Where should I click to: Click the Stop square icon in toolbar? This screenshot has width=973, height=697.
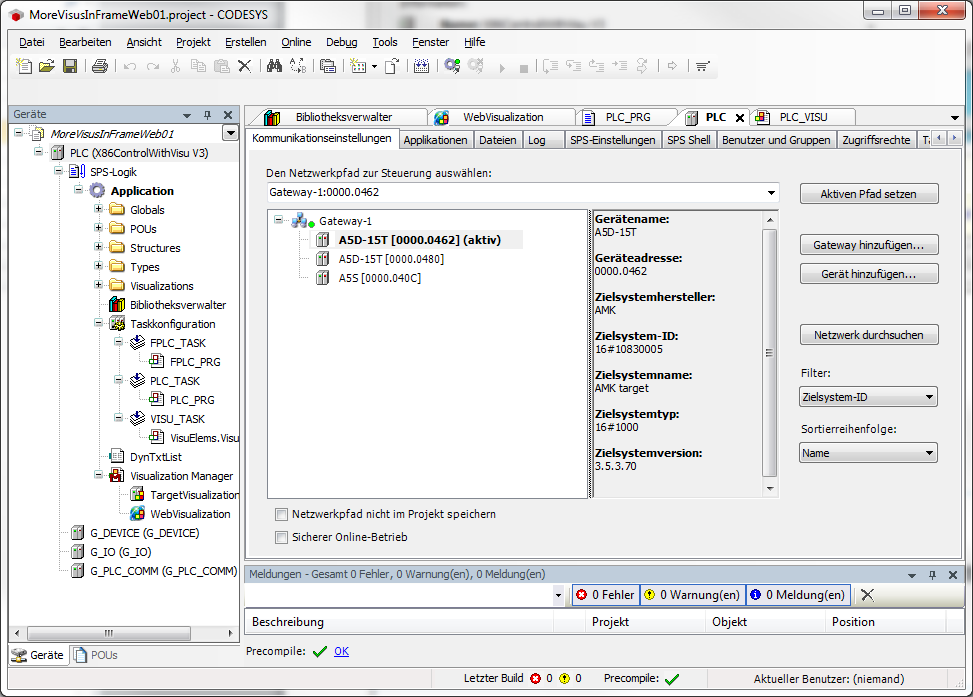(524, 68)
